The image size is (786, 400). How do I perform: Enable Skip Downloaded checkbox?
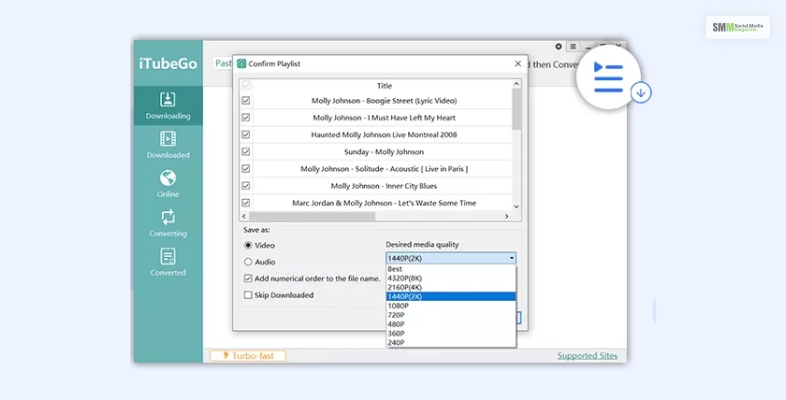tap(248, 295)
